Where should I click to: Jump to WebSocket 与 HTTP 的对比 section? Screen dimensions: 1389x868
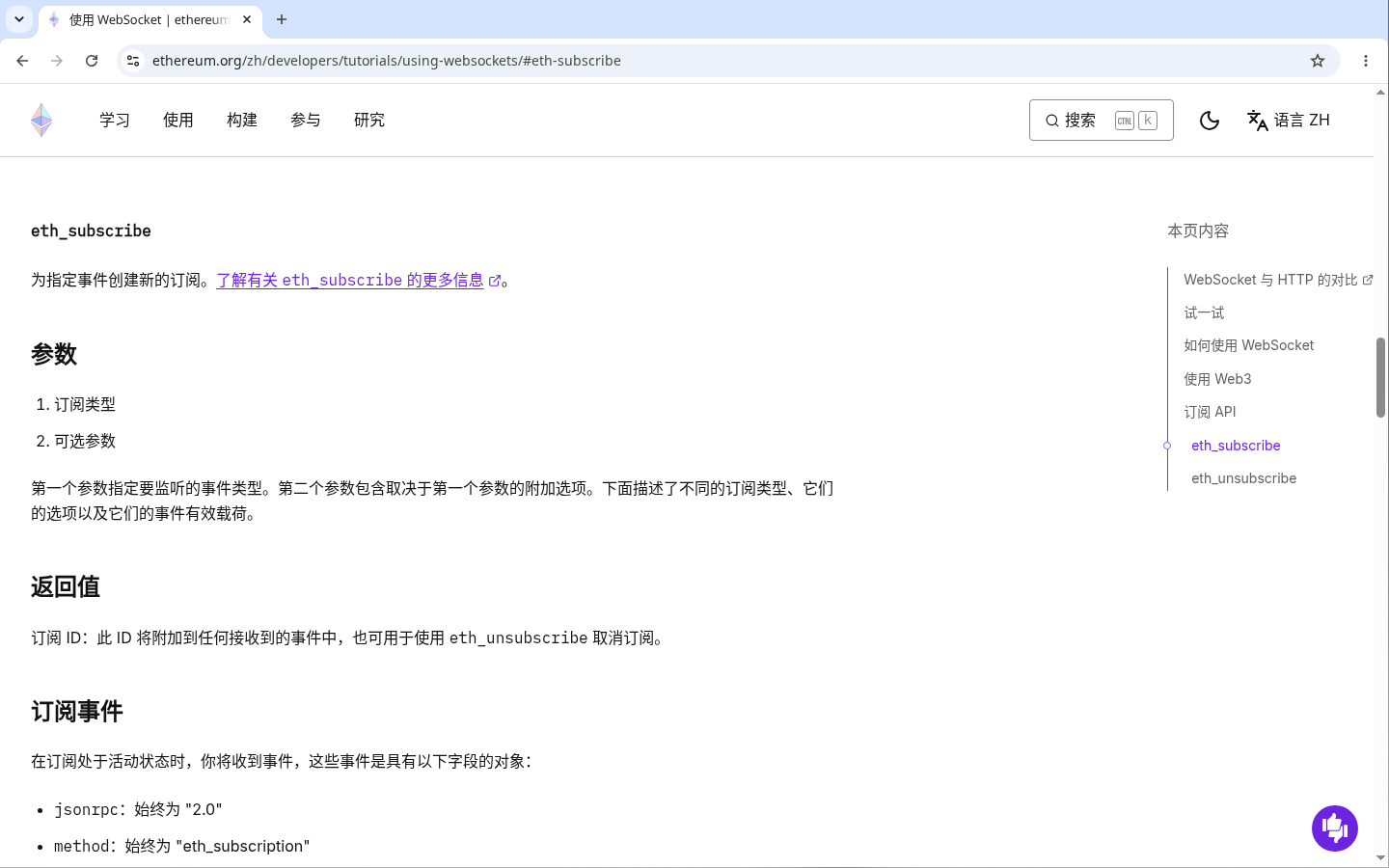tap(1278, 280)
